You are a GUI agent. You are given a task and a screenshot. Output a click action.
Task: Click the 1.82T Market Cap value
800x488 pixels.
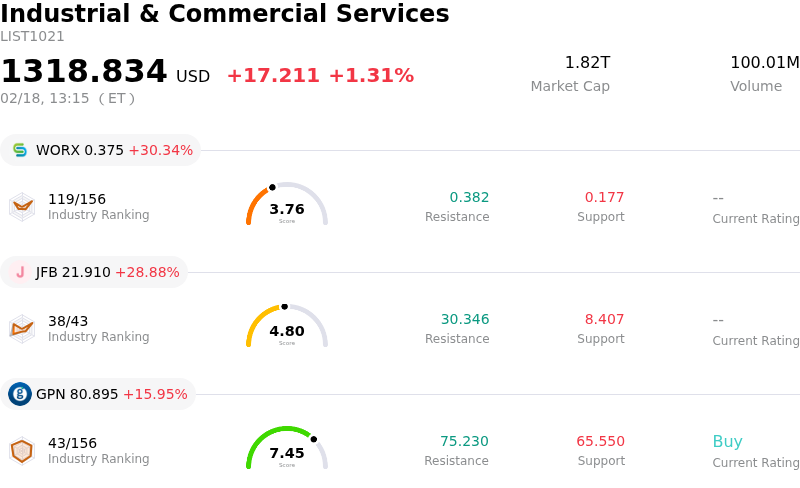587,63
